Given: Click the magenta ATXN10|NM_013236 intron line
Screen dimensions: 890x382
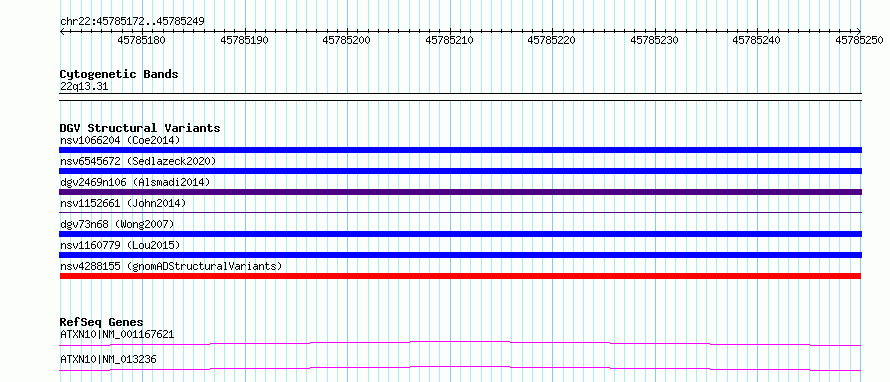Looking at the screenshot, I should click(x=460, y=367).
